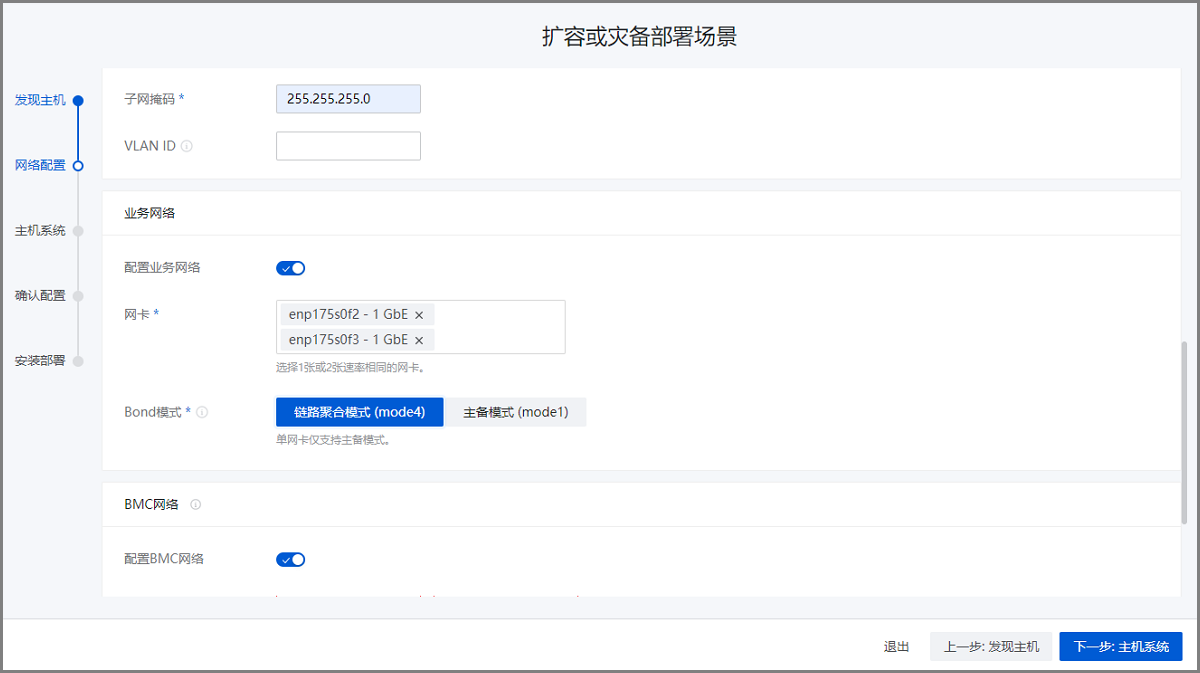
Task: Click 下一步: 主机系统 button
Action: pyautogui.click(x=1120, y=647)
